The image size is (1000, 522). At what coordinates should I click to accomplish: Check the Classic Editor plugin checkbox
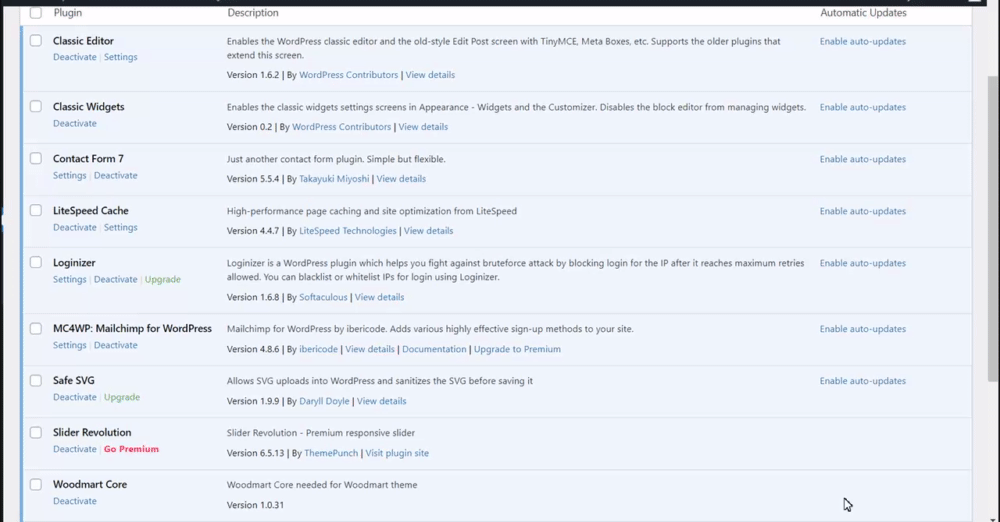[36, 41]
